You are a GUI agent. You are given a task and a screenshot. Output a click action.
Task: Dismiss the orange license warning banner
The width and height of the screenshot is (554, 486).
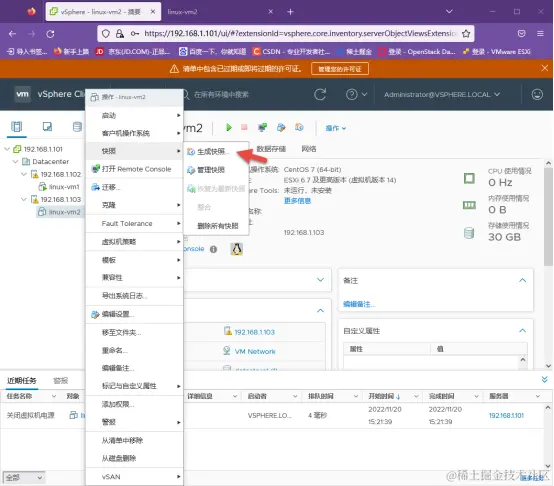click(x=544, y=68)
